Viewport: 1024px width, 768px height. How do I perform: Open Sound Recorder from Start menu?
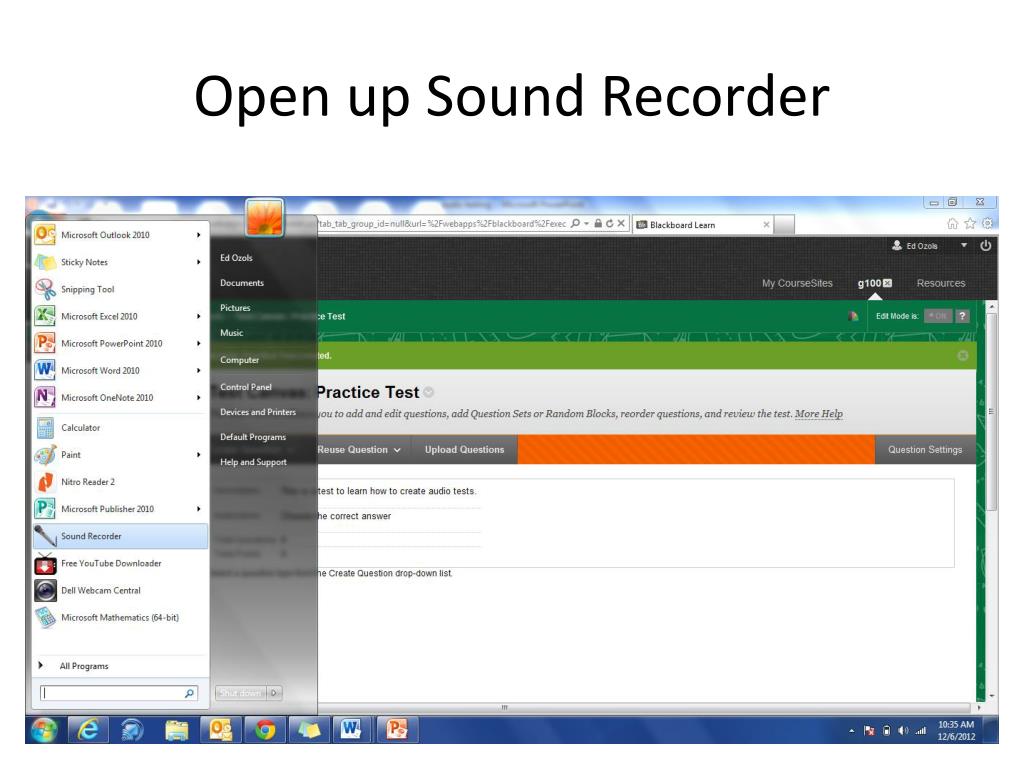tap(120, 536)
